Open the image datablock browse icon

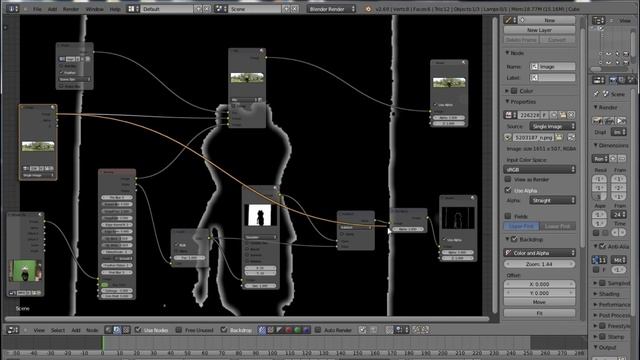510,115
